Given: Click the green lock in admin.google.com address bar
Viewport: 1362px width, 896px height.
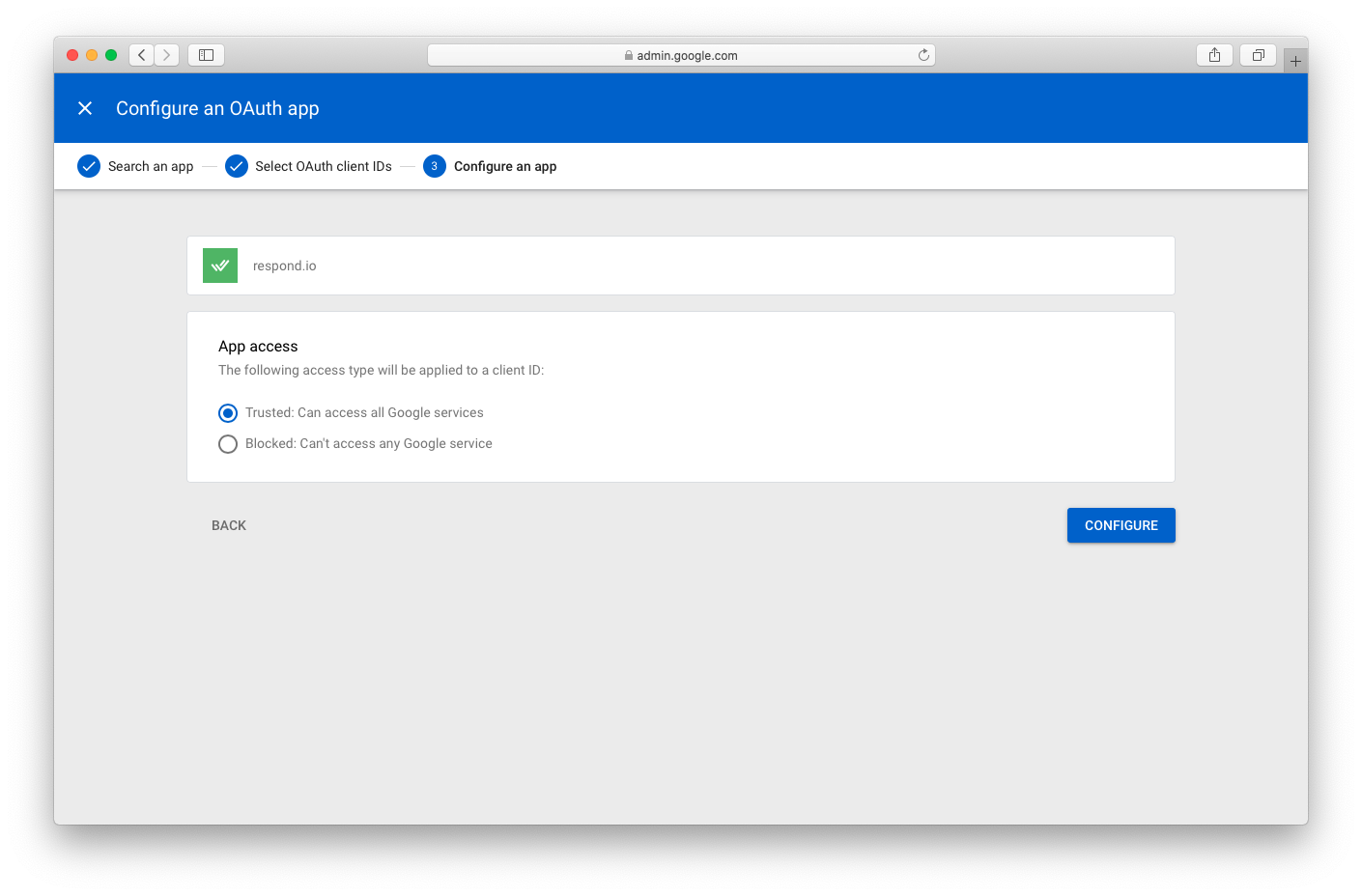Looking at the screenshot, I should pos(626,55).
